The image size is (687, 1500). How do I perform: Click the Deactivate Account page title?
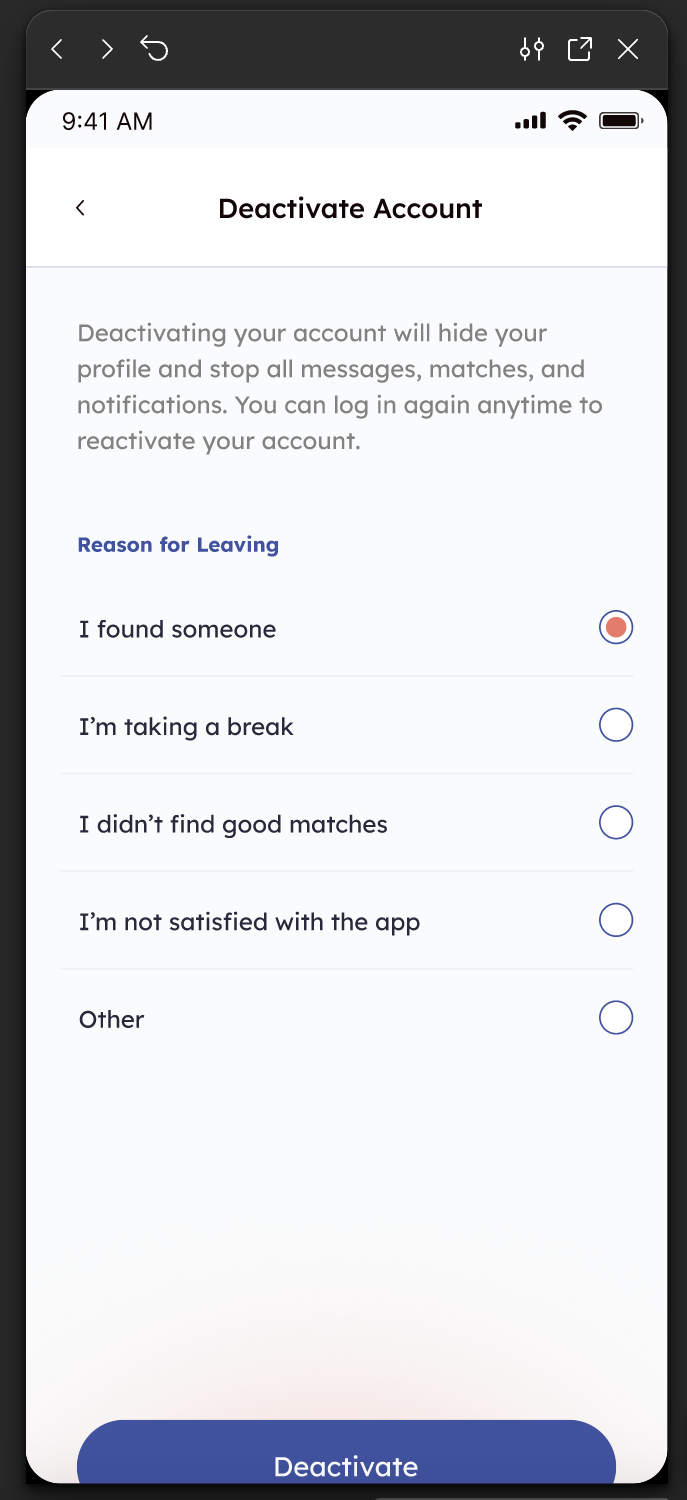click(x=350, y=209)
